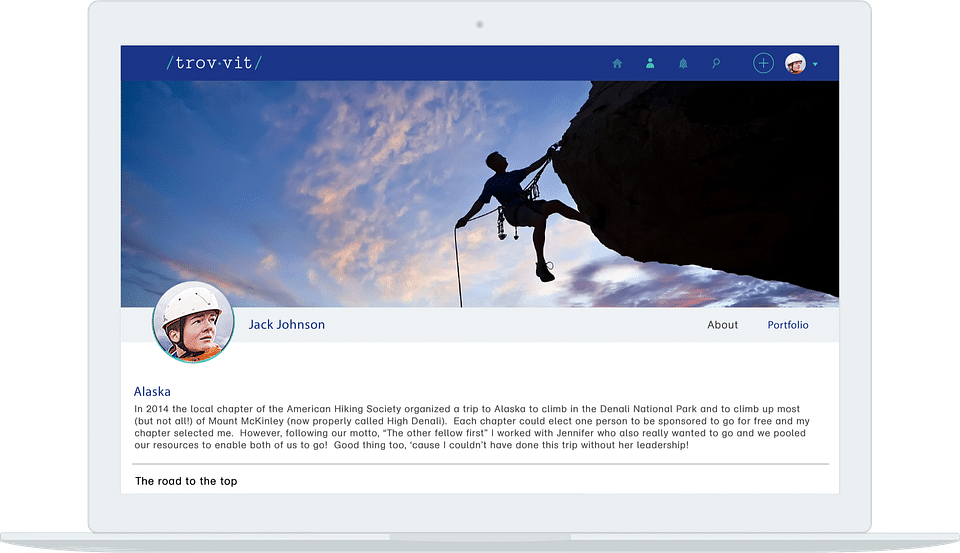
Task: Switch to the Portfolio tab
Action: click(x=788, y=325)
